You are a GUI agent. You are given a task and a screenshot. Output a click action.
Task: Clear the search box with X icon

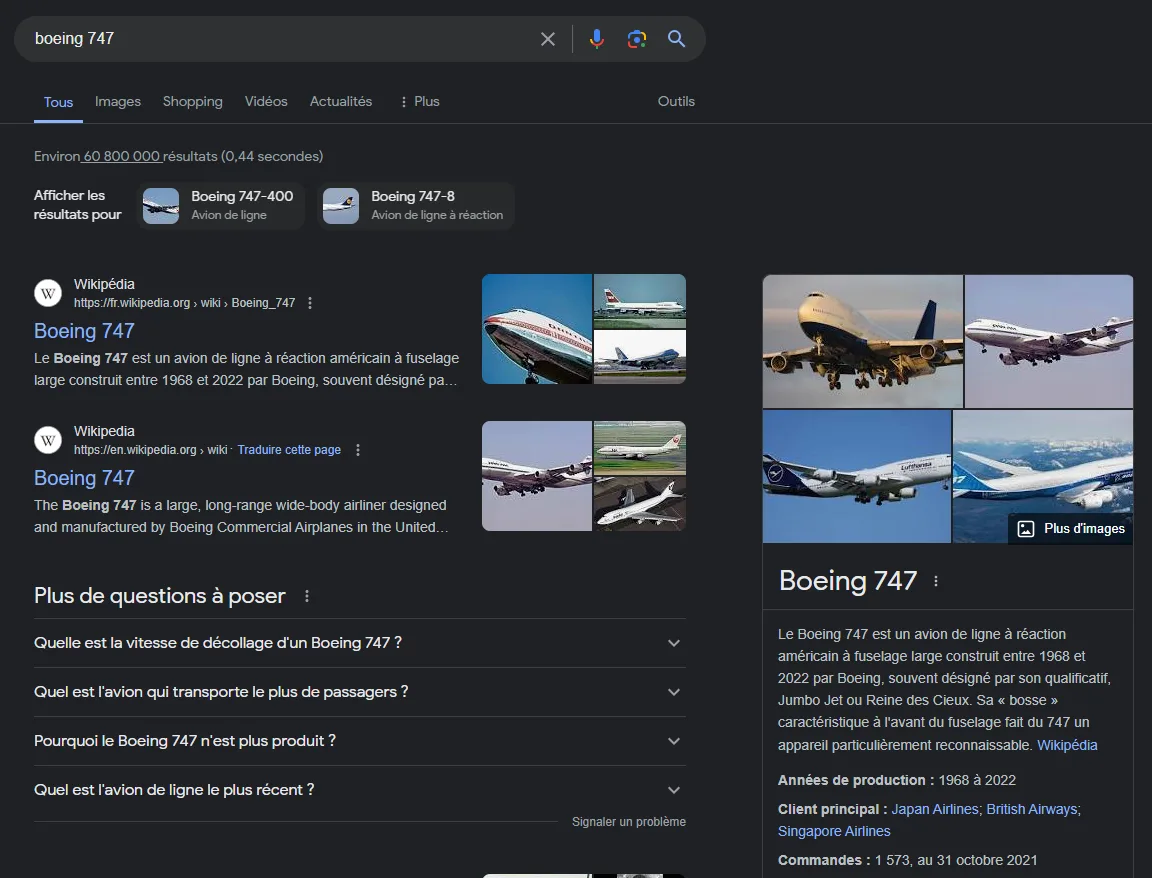point(547,39)
